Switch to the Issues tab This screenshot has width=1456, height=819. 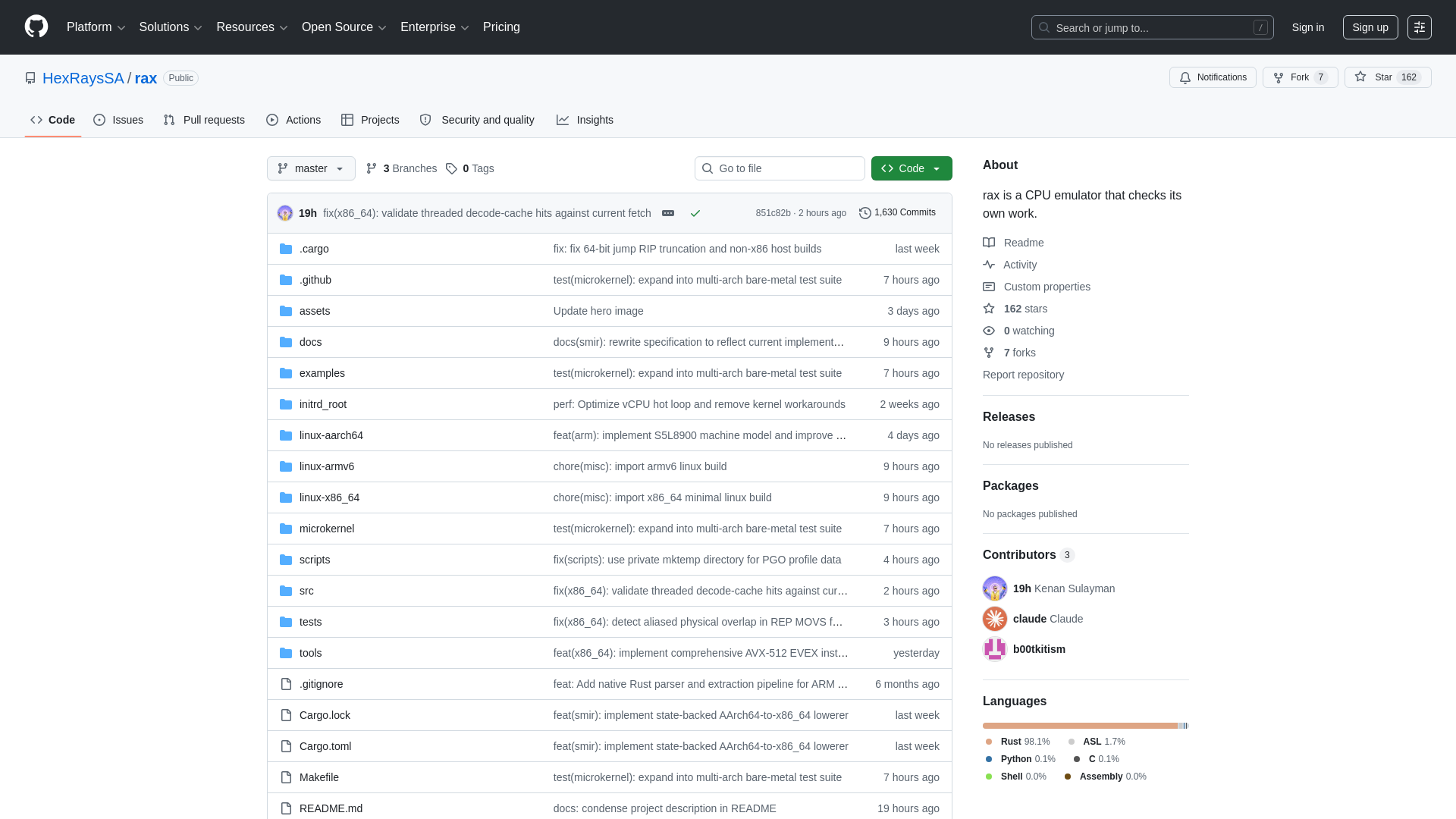point(118,120)
